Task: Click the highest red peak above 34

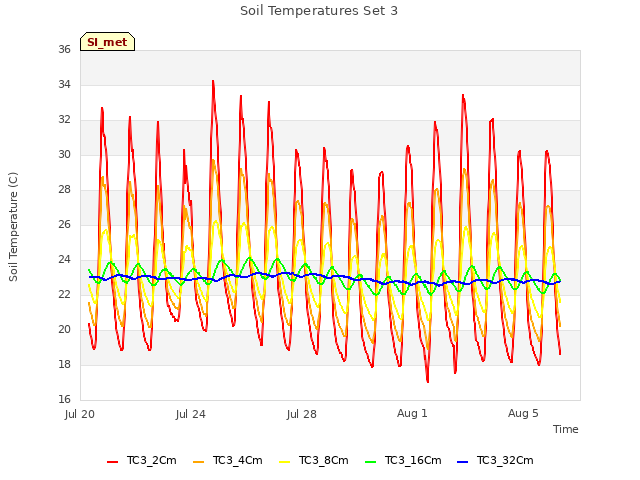Action: coord(213,82)
